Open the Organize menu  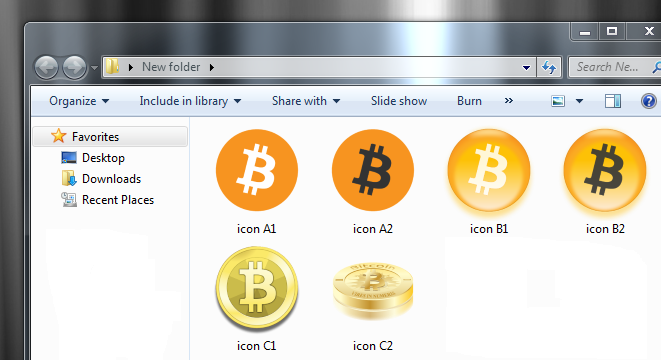79,101
